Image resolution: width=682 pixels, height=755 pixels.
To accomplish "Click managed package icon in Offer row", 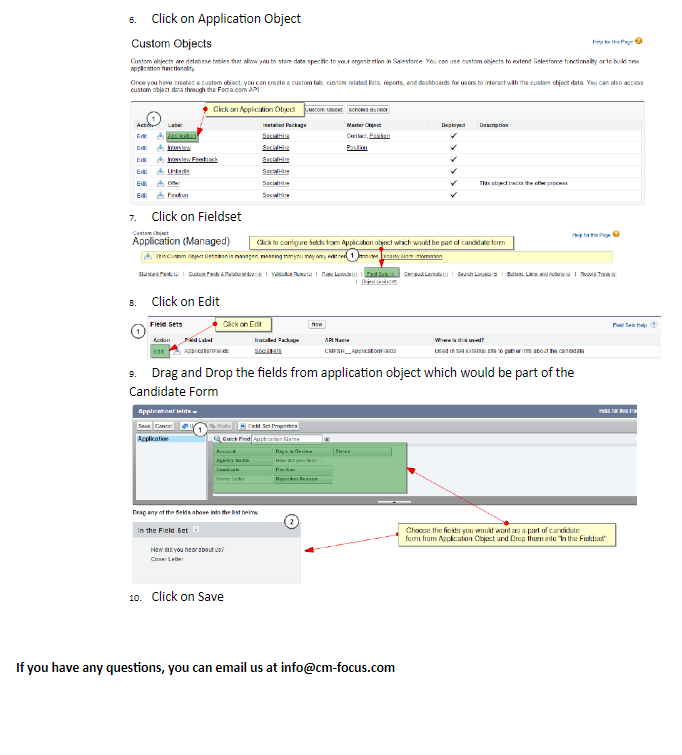I will (160, 183).
